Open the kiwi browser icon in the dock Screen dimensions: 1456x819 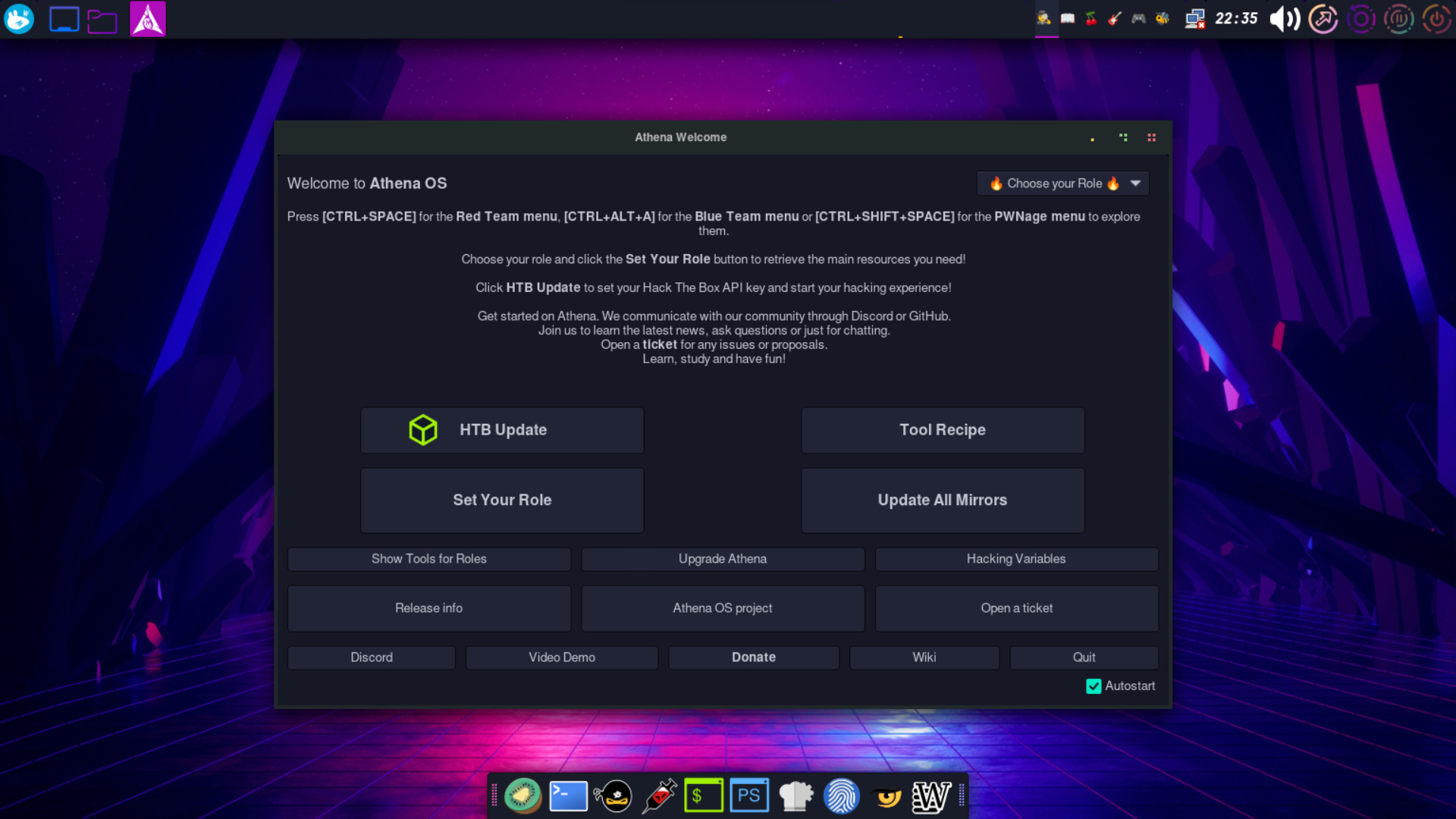click(x=523, y=795)
